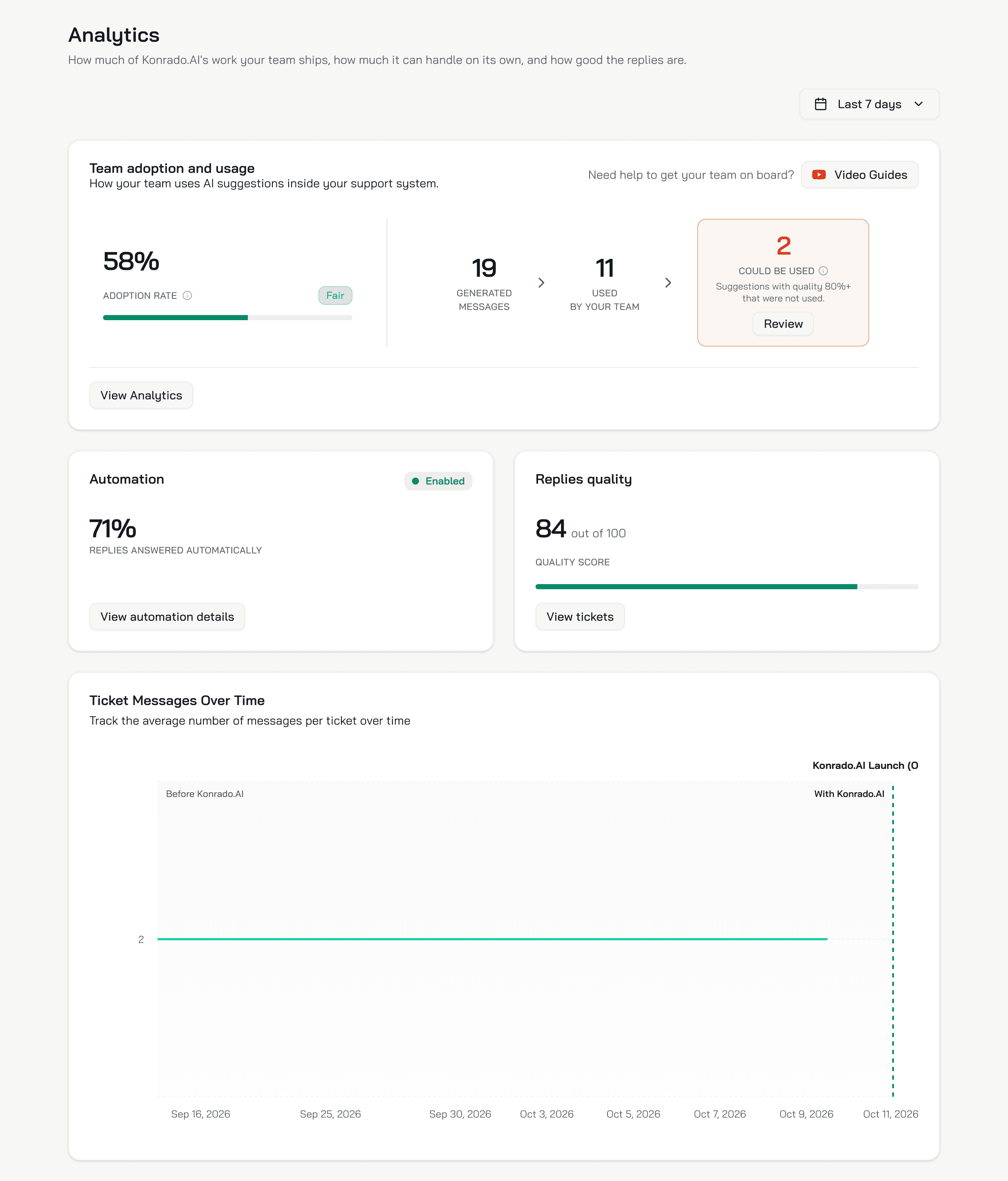Click the Replies quality card title

(584, 479)
